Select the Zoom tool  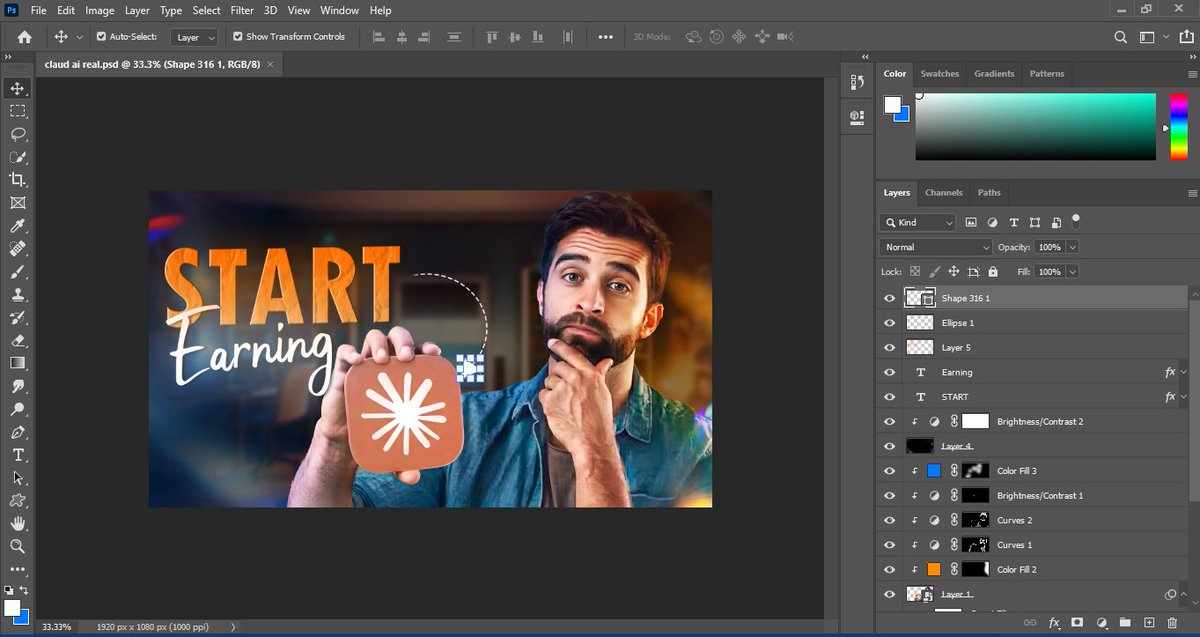coord(17,546)
